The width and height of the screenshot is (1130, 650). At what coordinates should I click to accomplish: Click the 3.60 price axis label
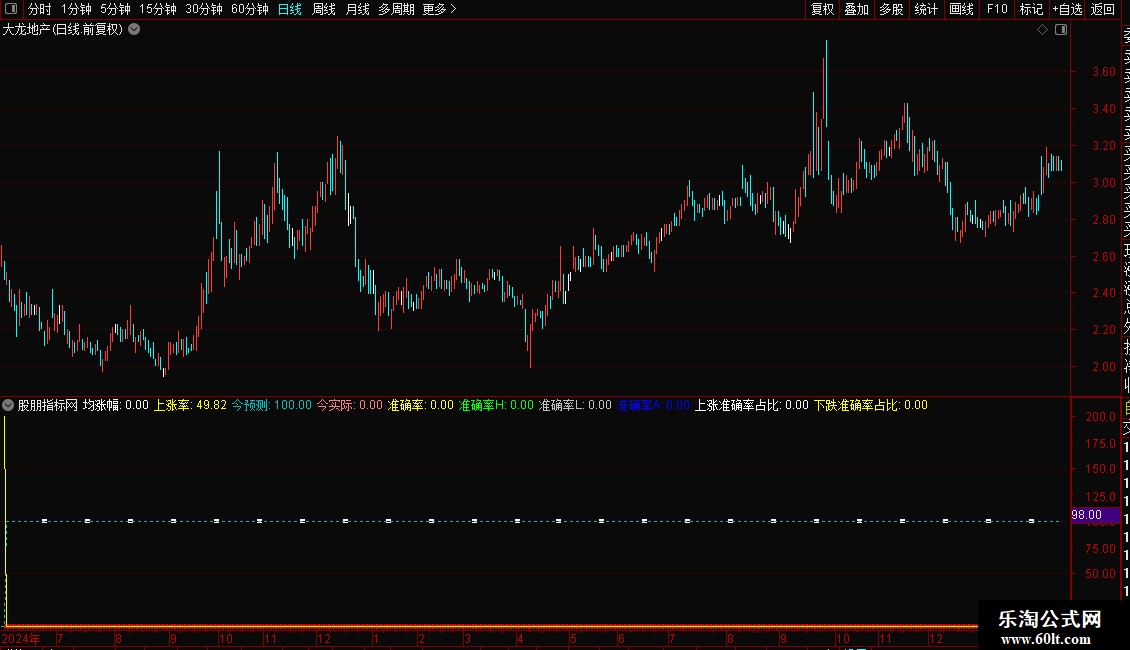[x=1103, y=71]
